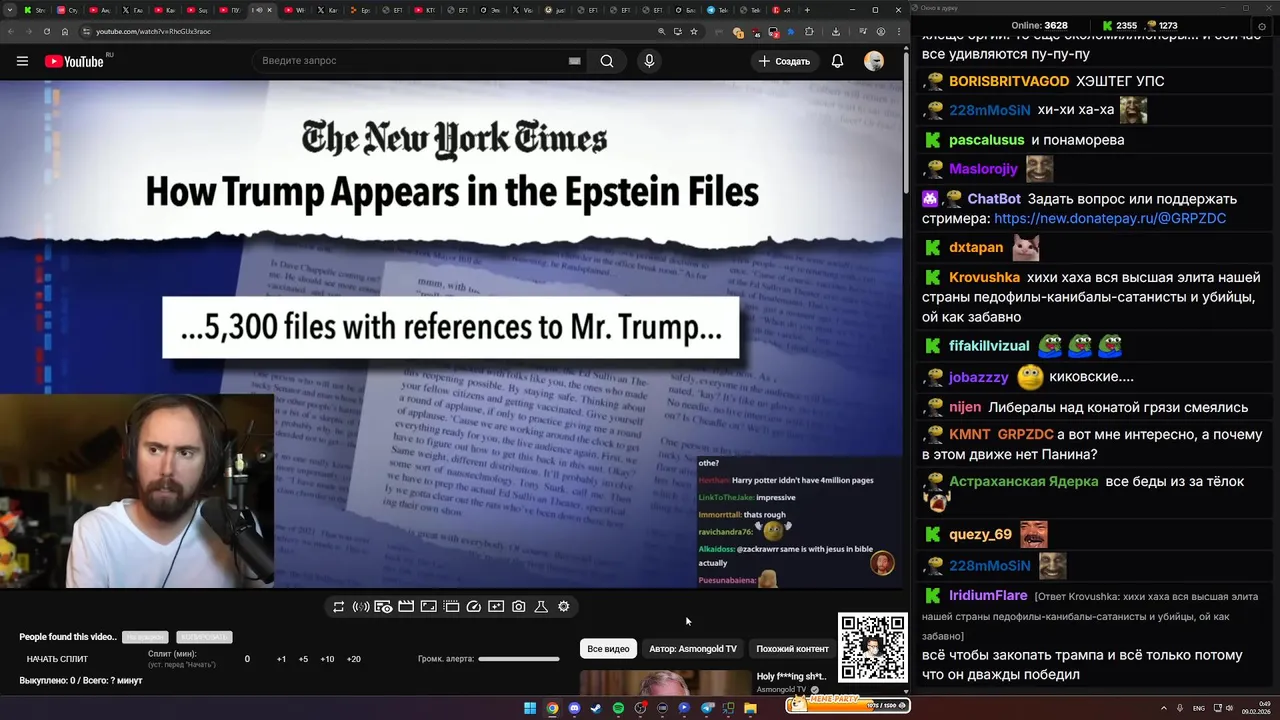This screenshot has width=1280, height=720.
Task: Click the split minutes value 0
Action: [x=247, y=659]
